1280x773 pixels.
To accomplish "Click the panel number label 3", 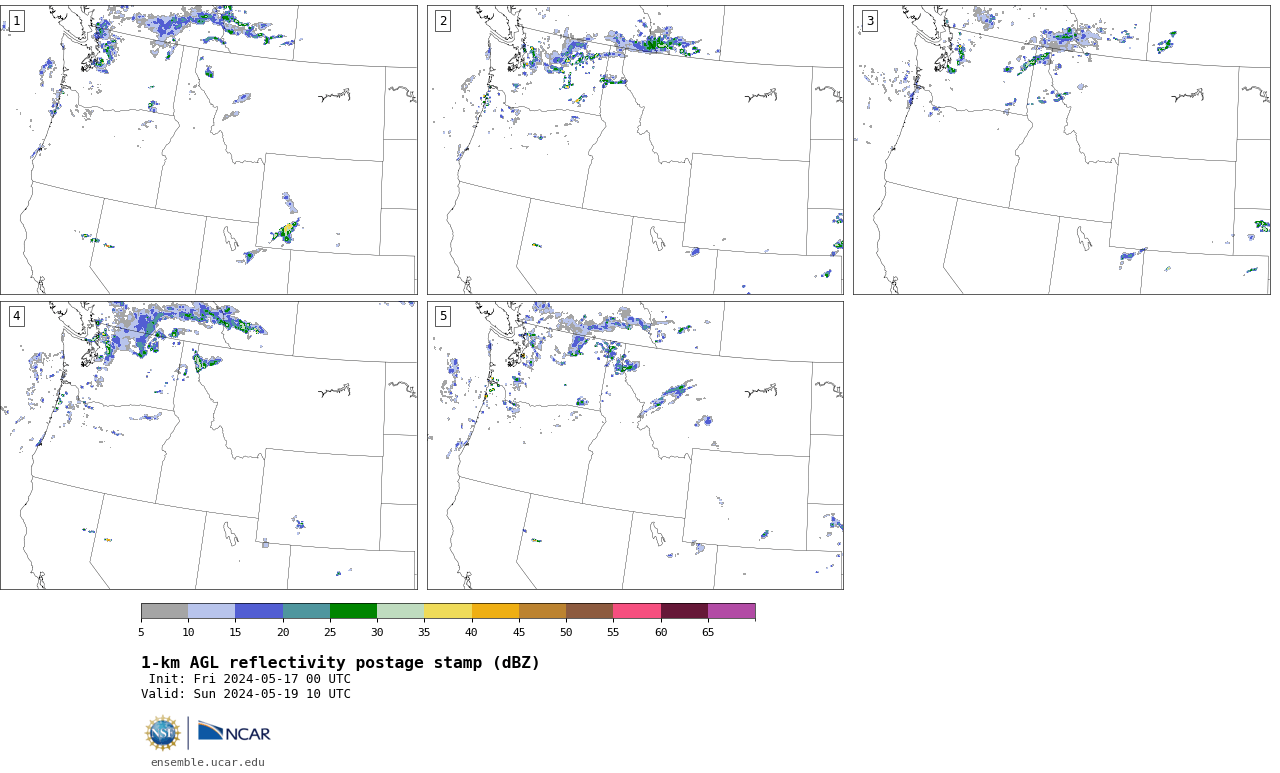I will point(869,21).
